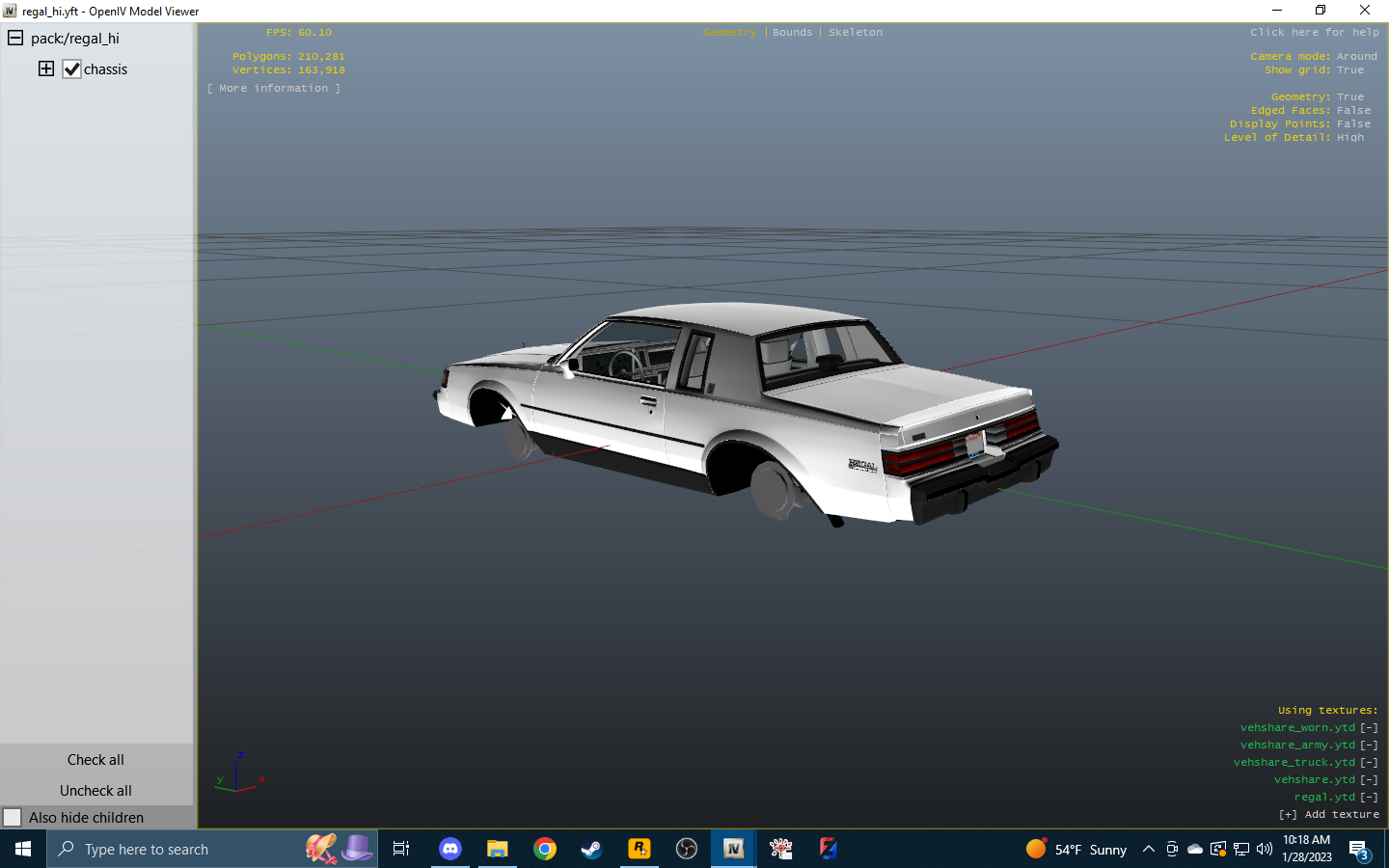Click Add texture at the bottom right

1328,815
